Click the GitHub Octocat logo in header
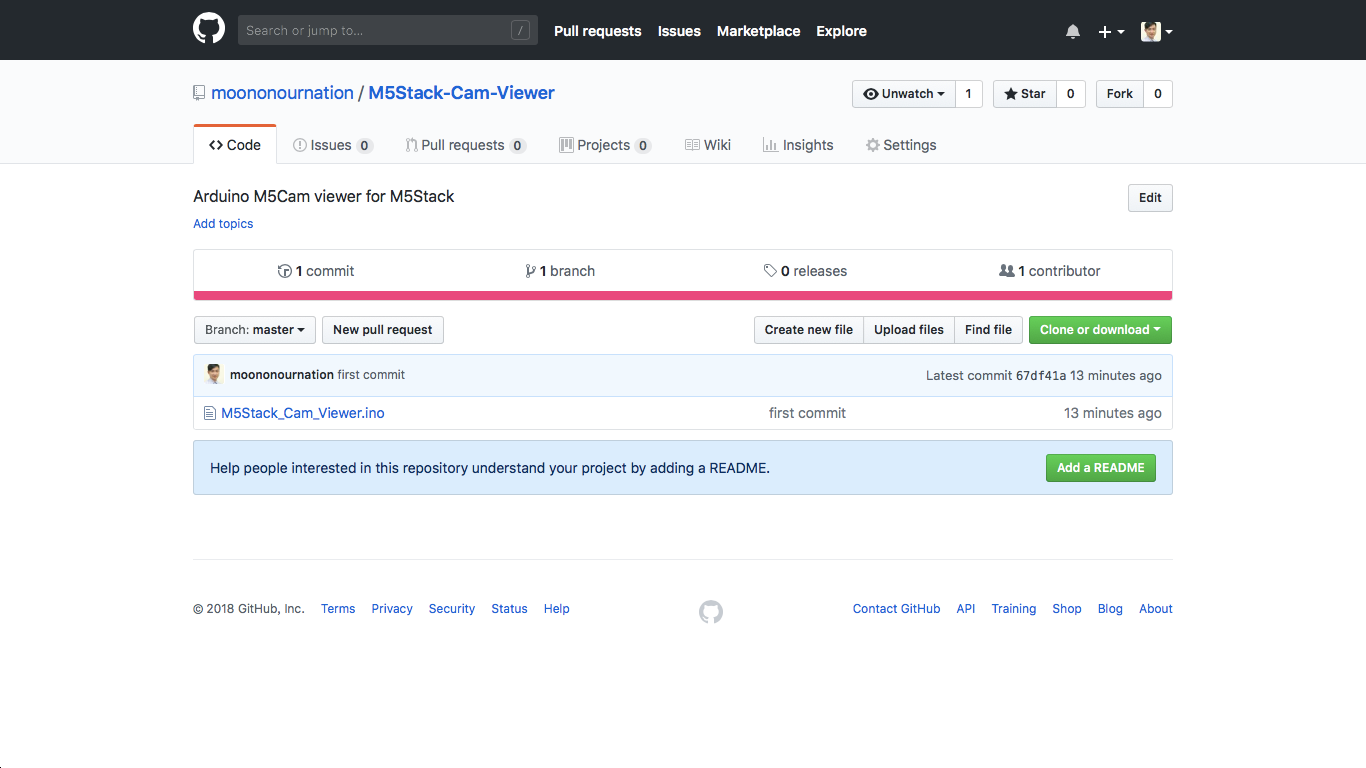1366x768 pixels. pos(209,29)
